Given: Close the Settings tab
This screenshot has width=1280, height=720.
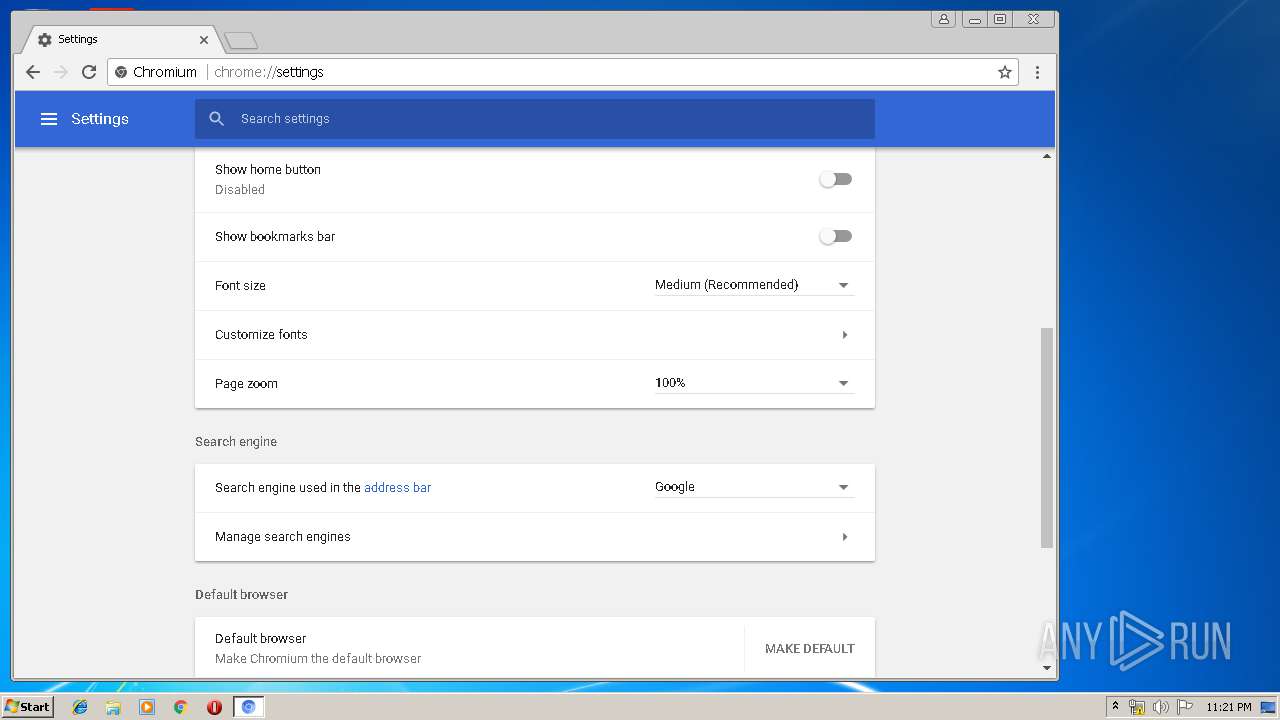Looking at the screenshot, I should tap(204, 40).
